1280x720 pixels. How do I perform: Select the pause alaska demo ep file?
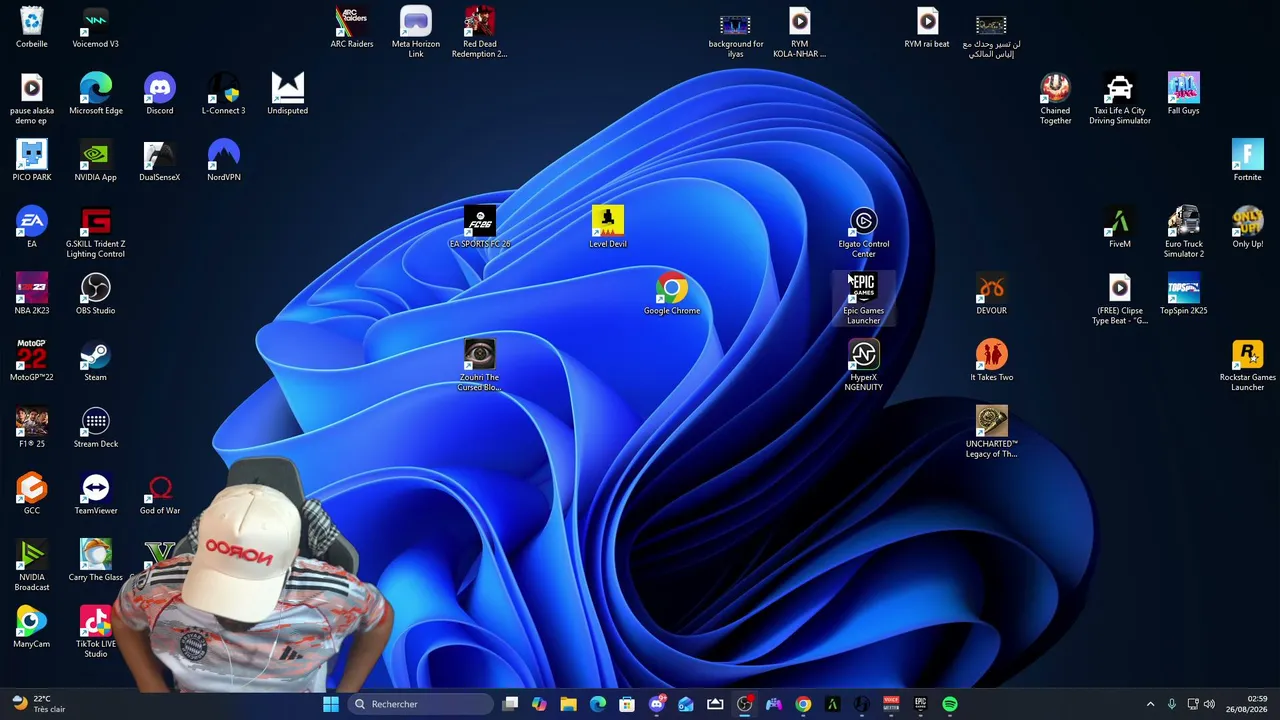coord(32,100)
